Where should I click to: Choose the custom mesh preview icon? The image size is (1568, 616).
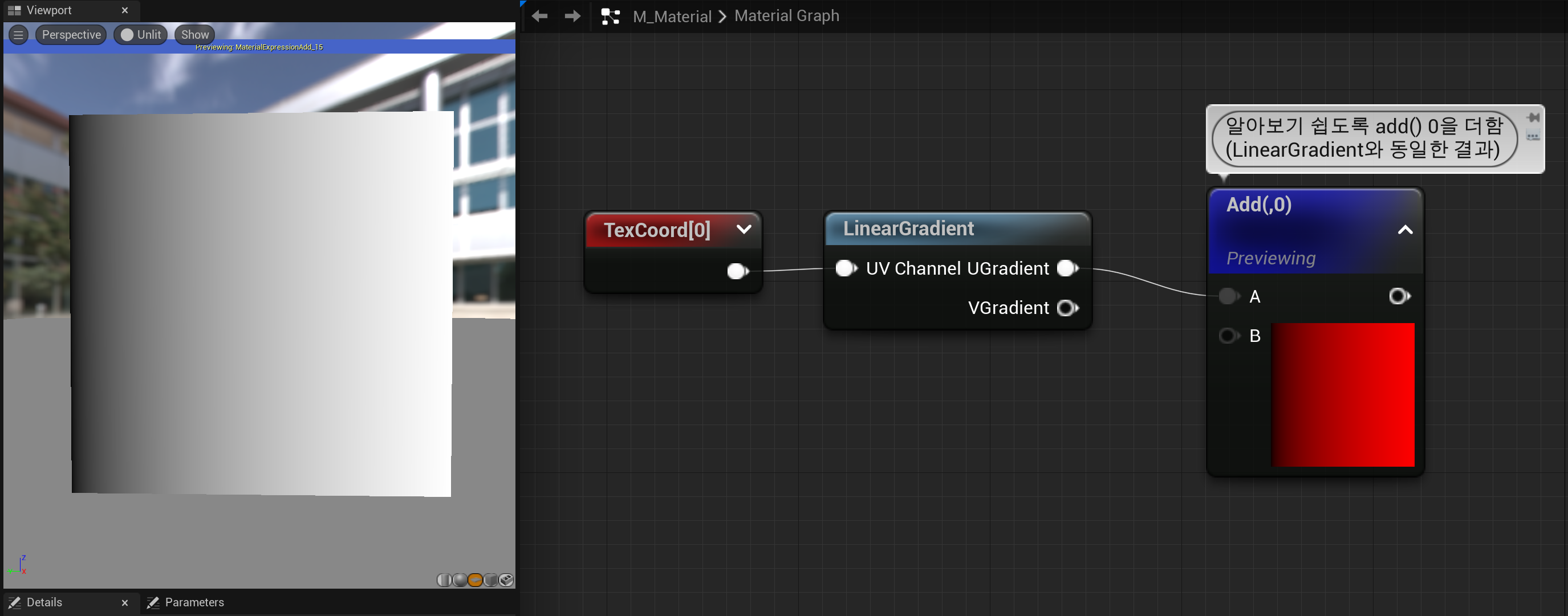pyautogui.click(x=506, y=580)
